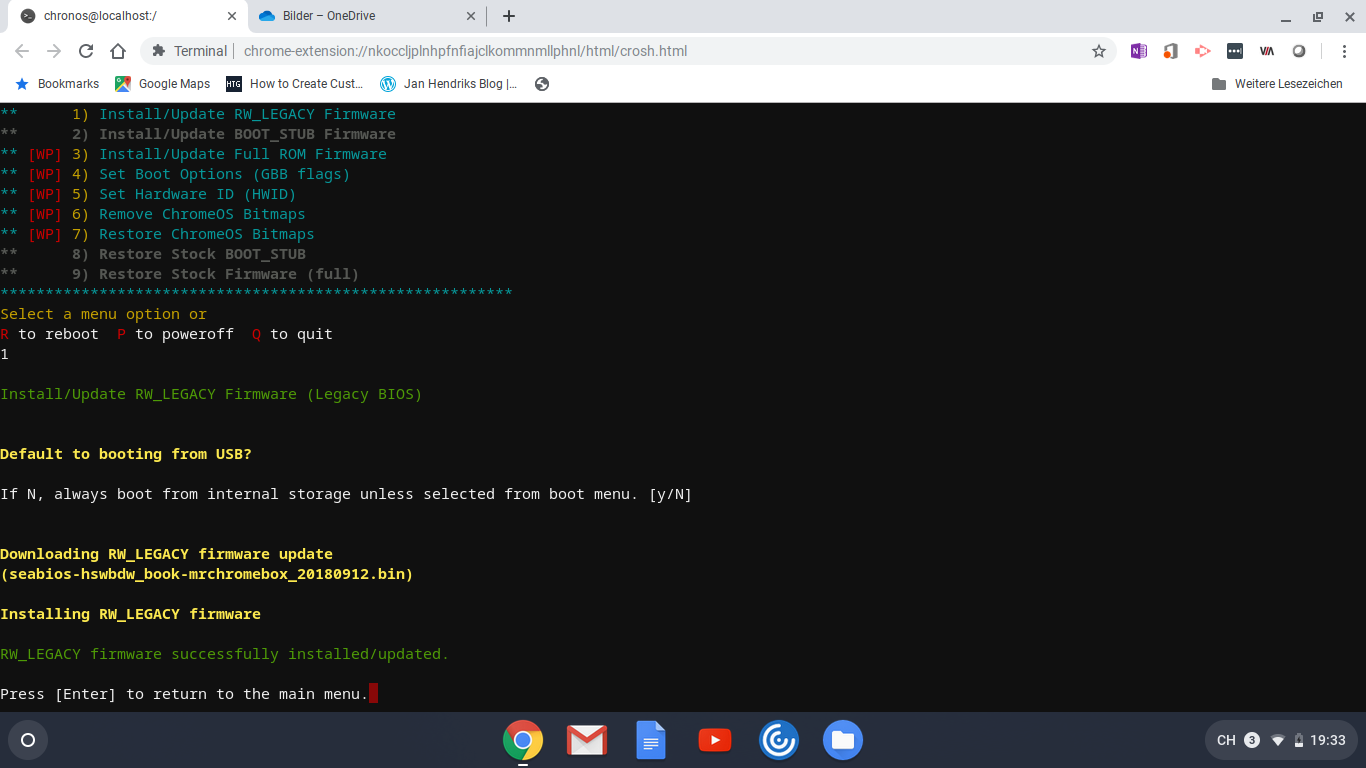Open the Office extension icon

point(1170,50)
